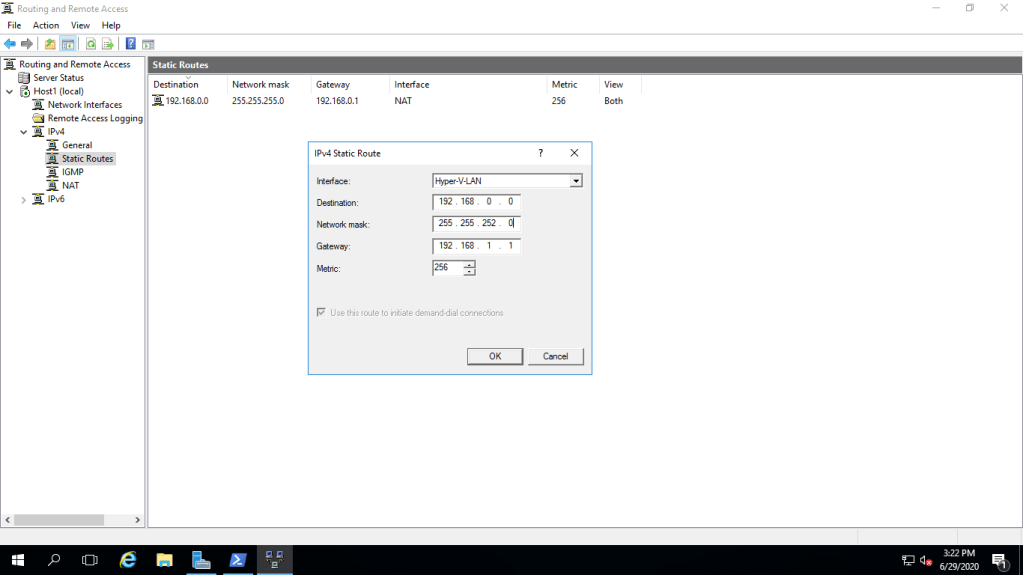The width and height of the screenshot is (1023, 575).
Task: Toggle the demand-dial connections checkbox
Action: [x=321, y=313]
